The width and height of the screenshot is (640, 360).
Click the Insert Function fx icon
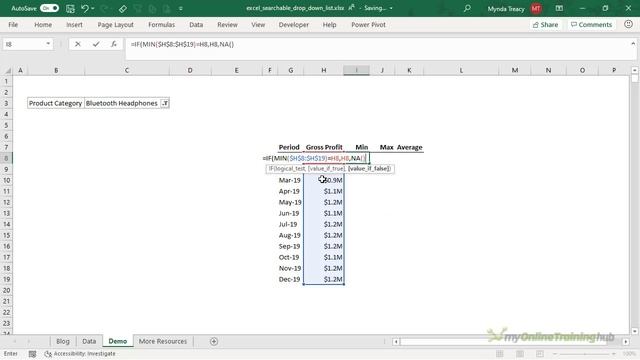click(114, 44)
